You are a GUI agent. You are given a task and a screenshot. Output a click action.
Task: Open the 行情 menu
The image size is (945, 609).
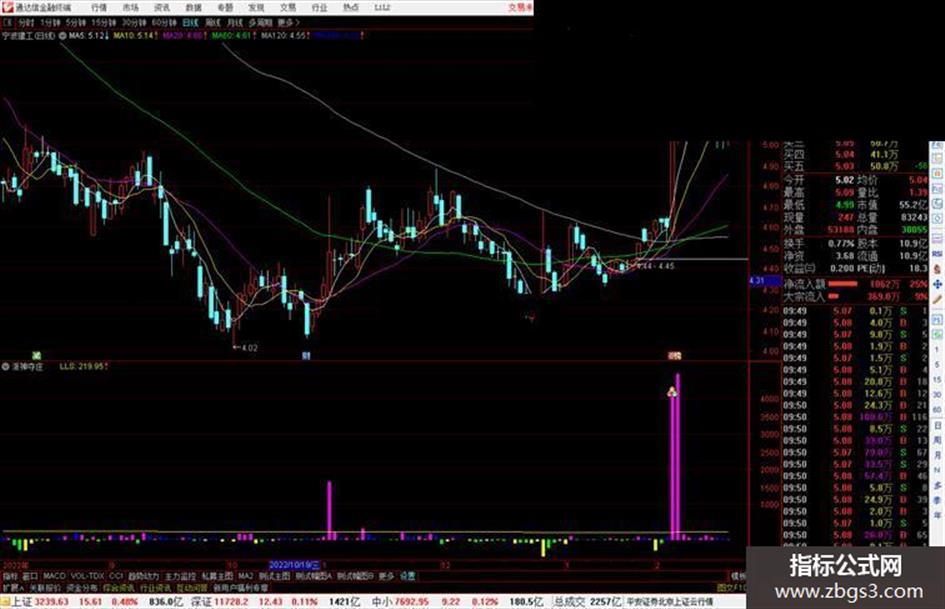tap(99, 8)
